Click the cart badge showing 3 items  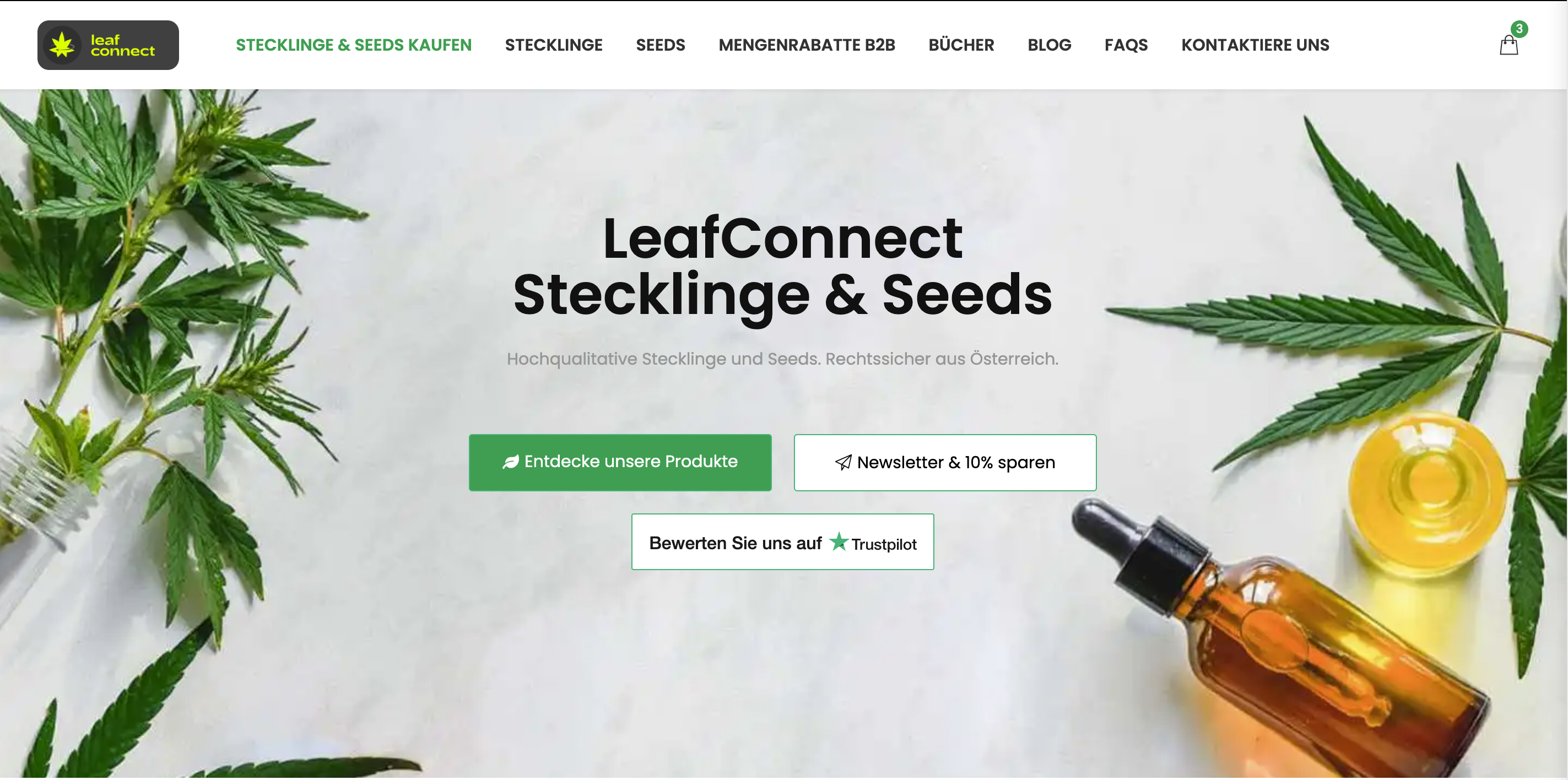click(x=1519, y=29)
